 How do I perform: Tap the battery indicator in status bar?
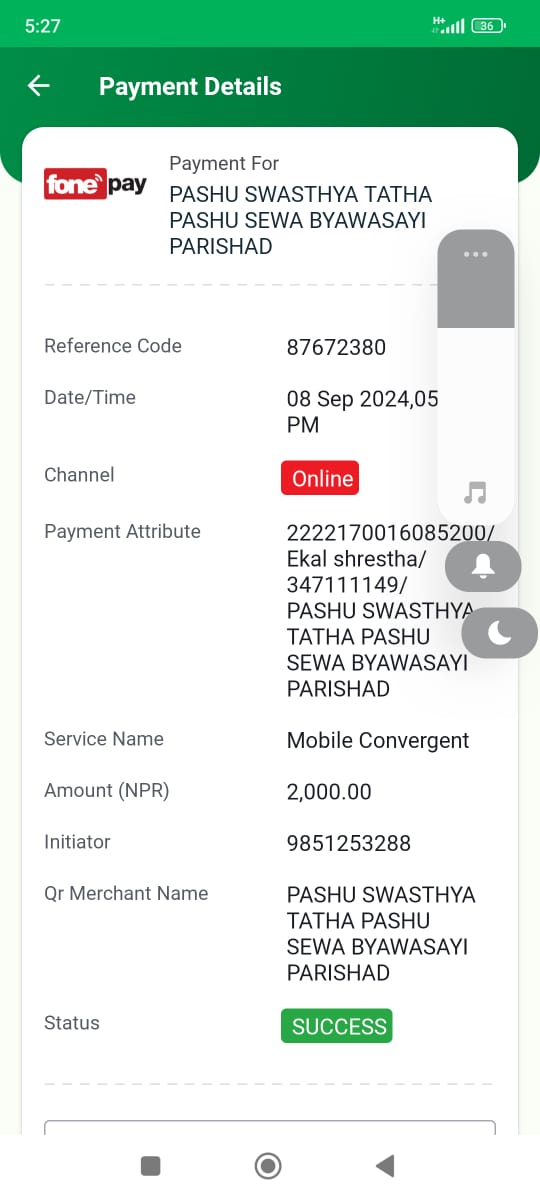489,26
